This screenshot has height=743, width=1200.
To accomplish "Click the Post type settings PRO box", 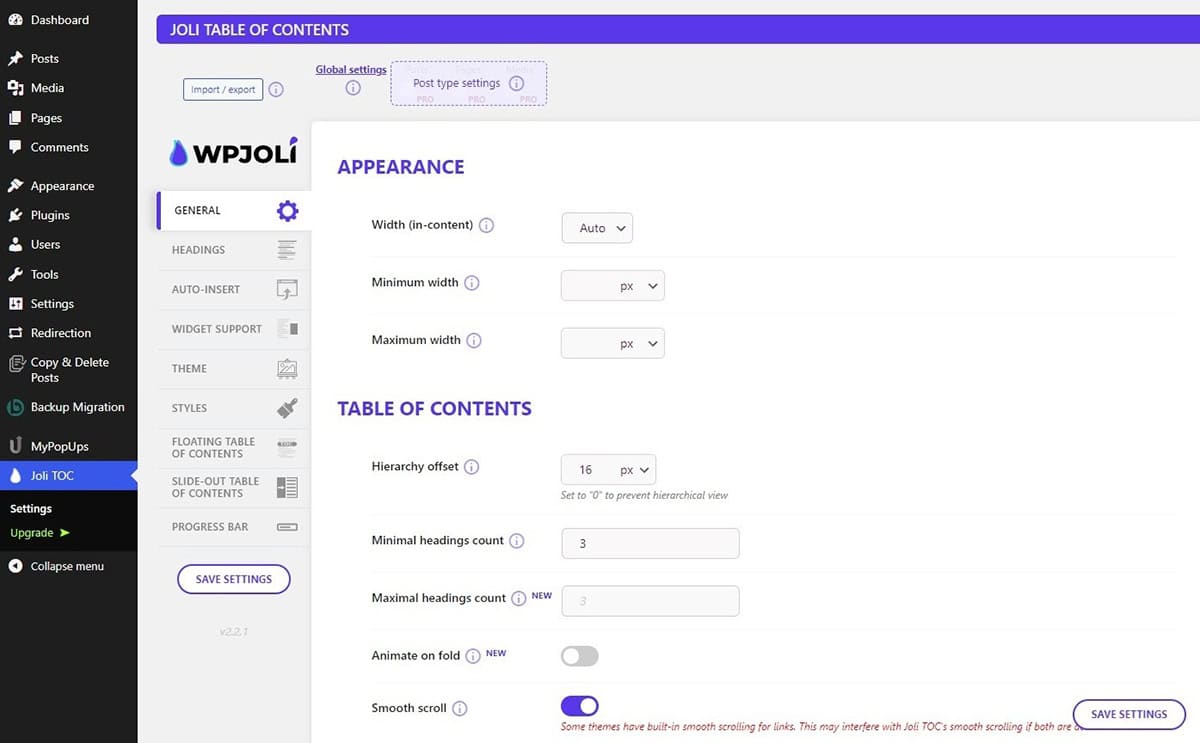I will click(x=469, y=84).
